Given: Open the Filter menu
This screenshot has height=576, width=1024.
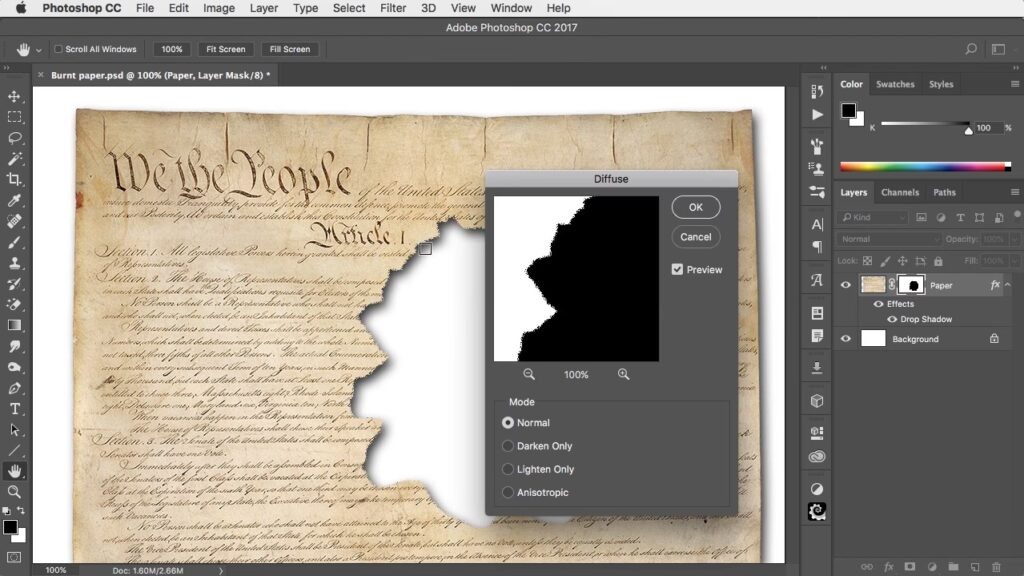Looking at the screenshot, I should tap(393, 8).
